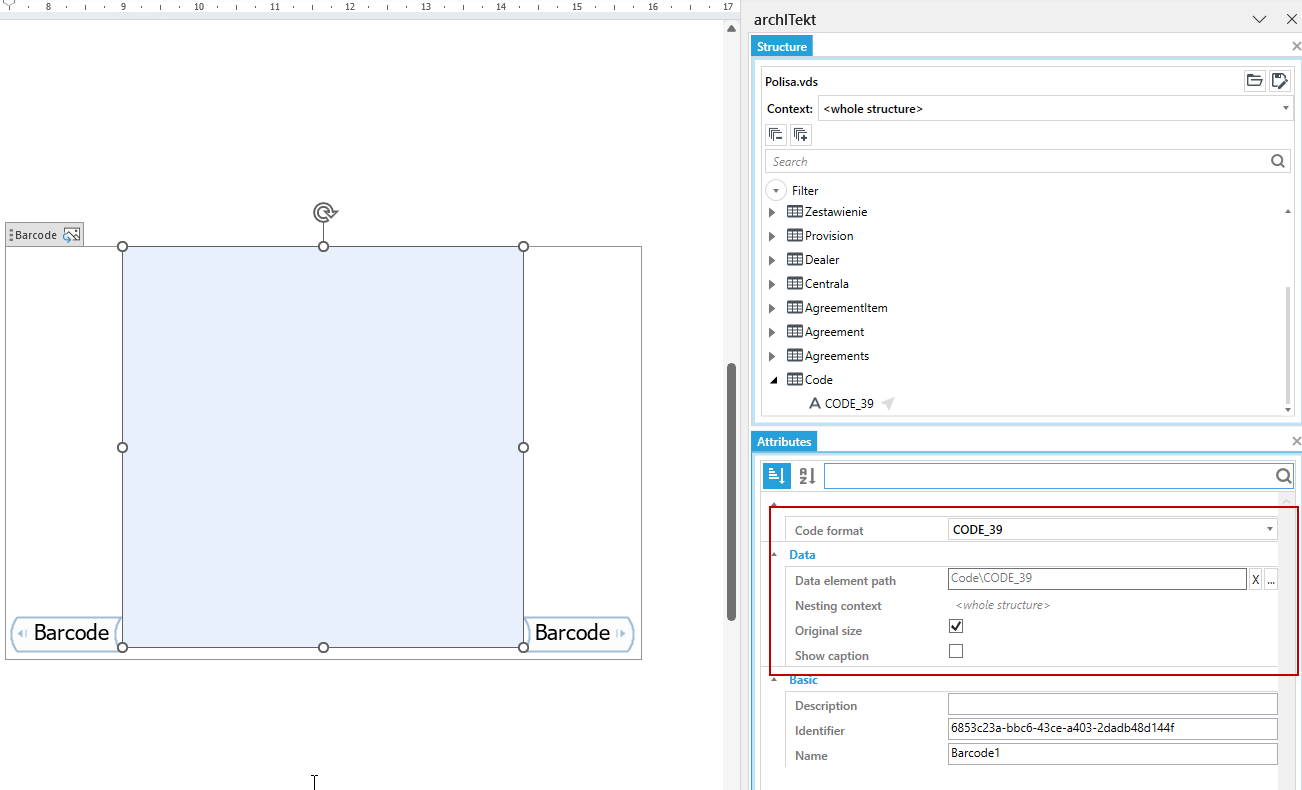Click the Description input field
The image size is (1302, 790).
pos(1113,704)
